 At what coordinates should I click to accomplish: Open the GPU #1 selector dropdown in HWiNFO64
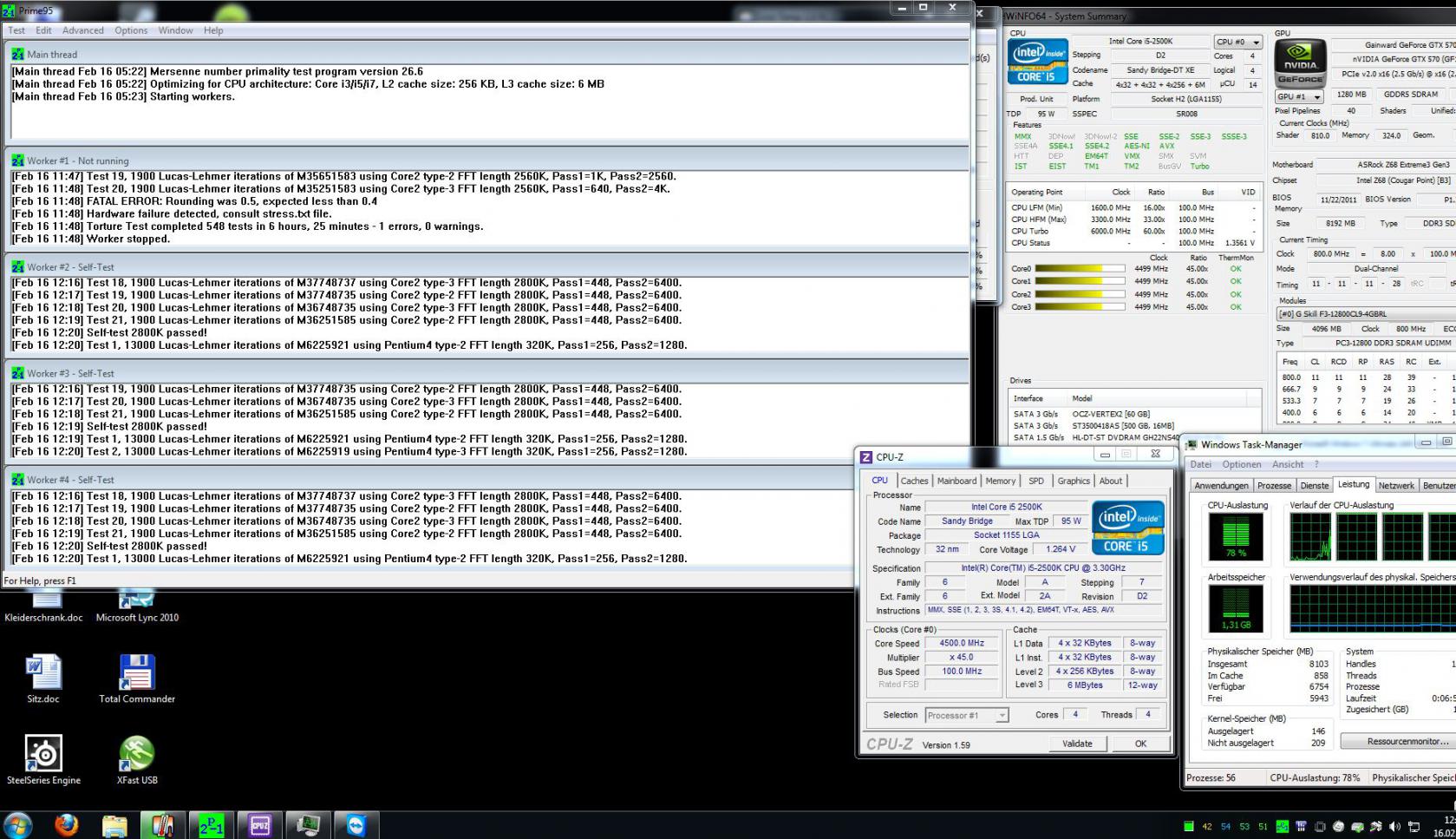pos(1298,96)
